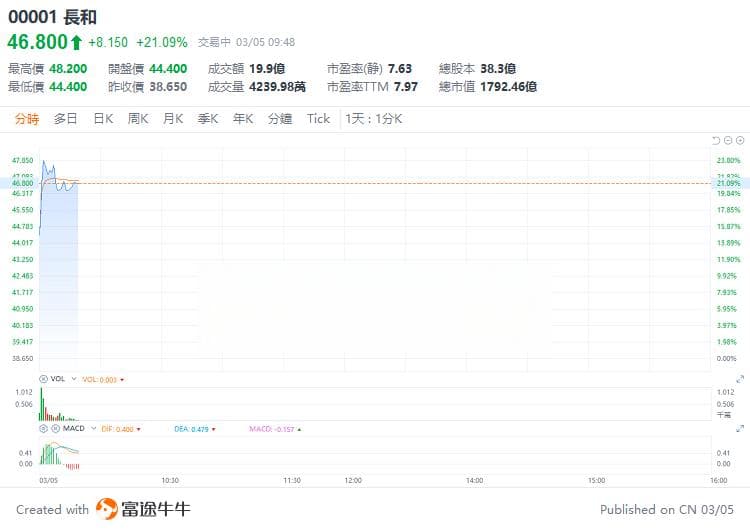Reset the chart view with the undo icon
This screenshot has width=750, height=530.
coord(716,141)
